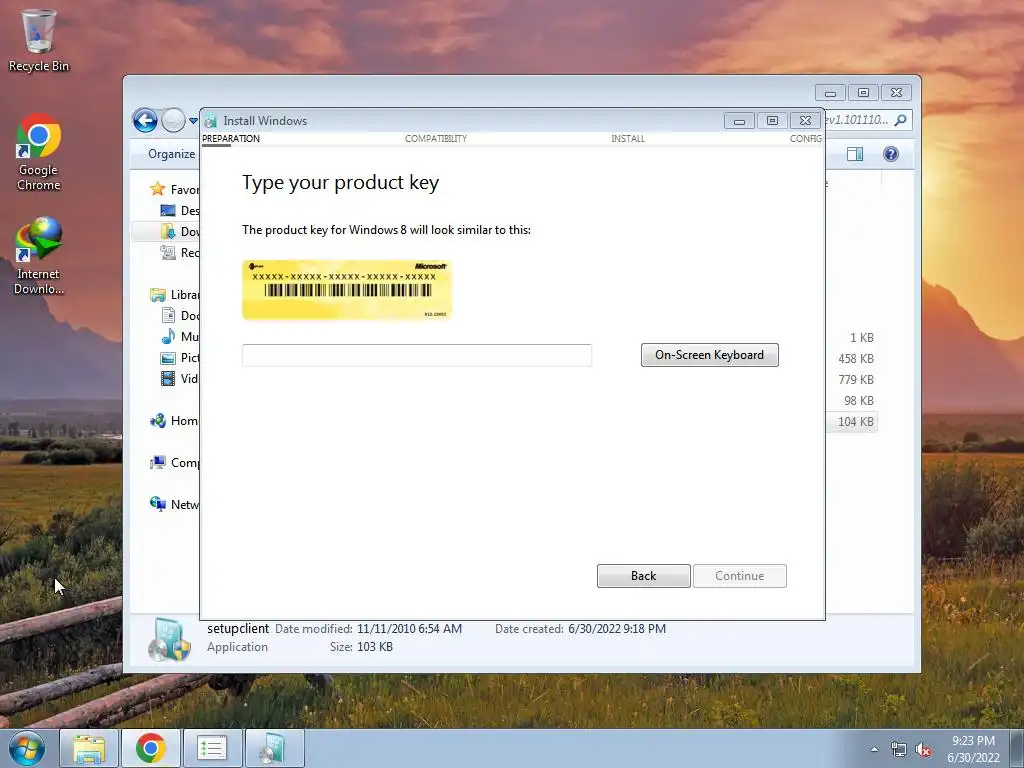Click the 458 KB file size entry

(856, 359)
